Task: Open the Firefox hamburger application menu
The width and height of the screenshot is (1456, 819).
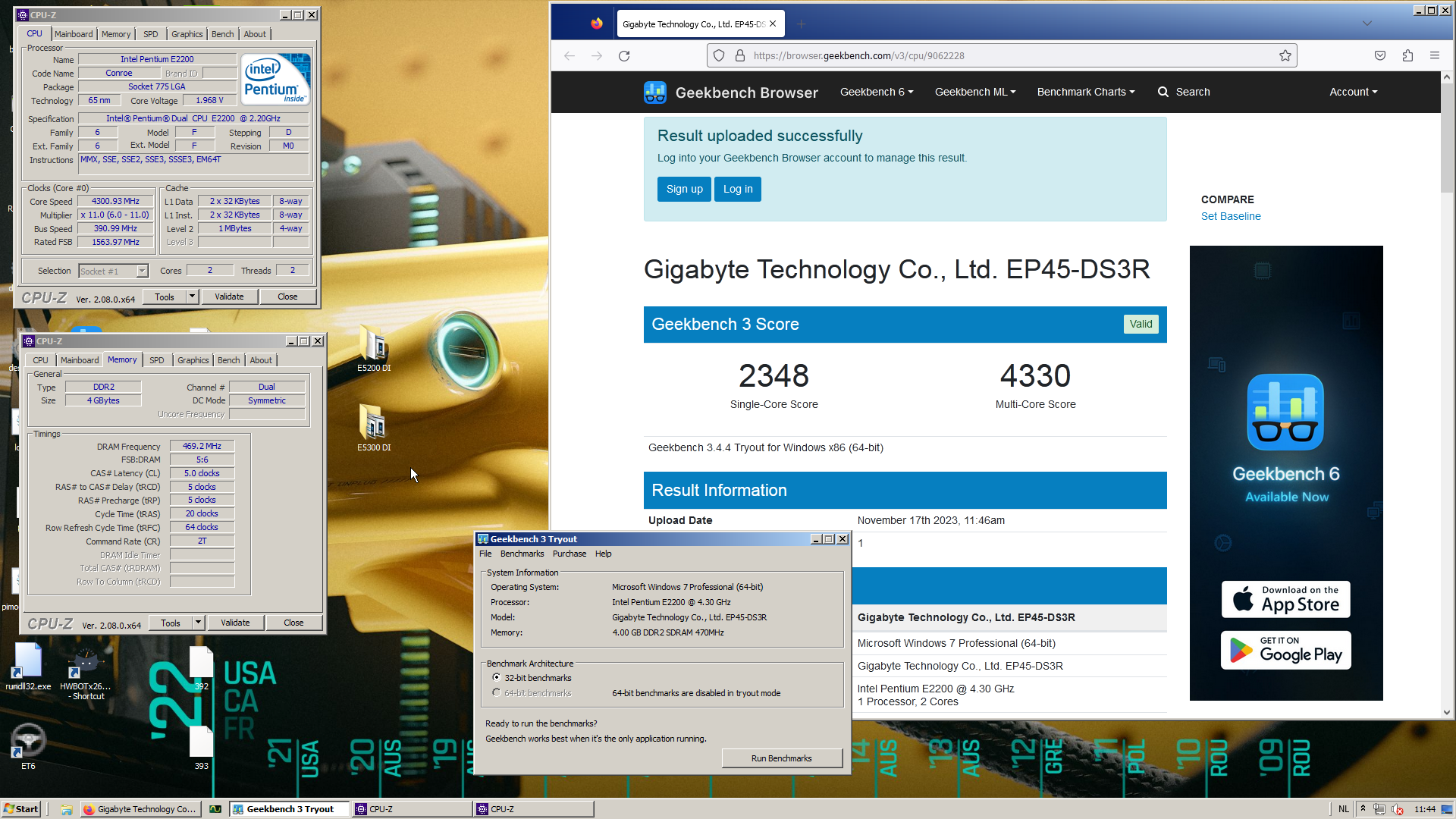Action: (1435, 56)
